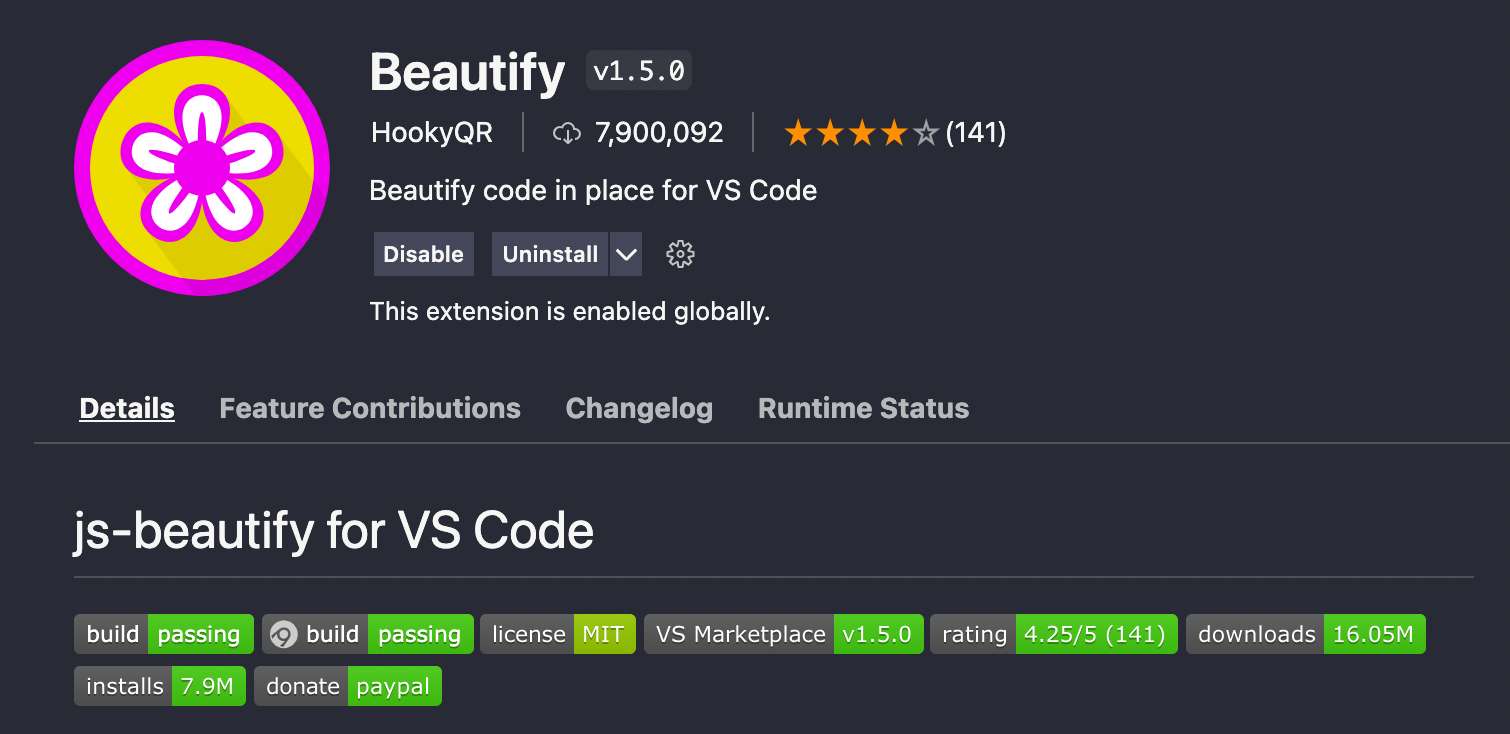Click the downloads 16.05M badge

[1306, 634]
